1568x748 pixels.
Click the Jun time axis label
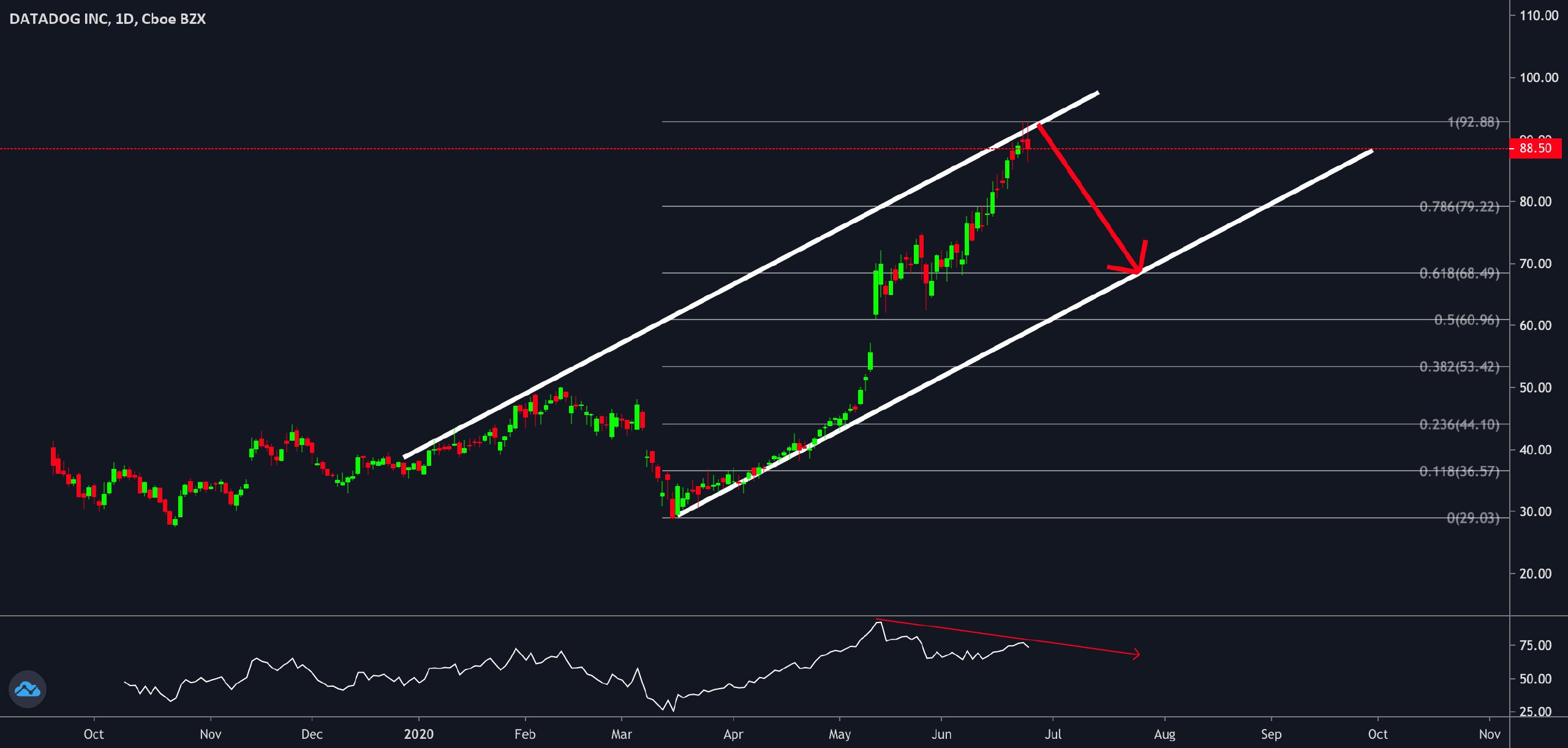[x=941, y=734]
